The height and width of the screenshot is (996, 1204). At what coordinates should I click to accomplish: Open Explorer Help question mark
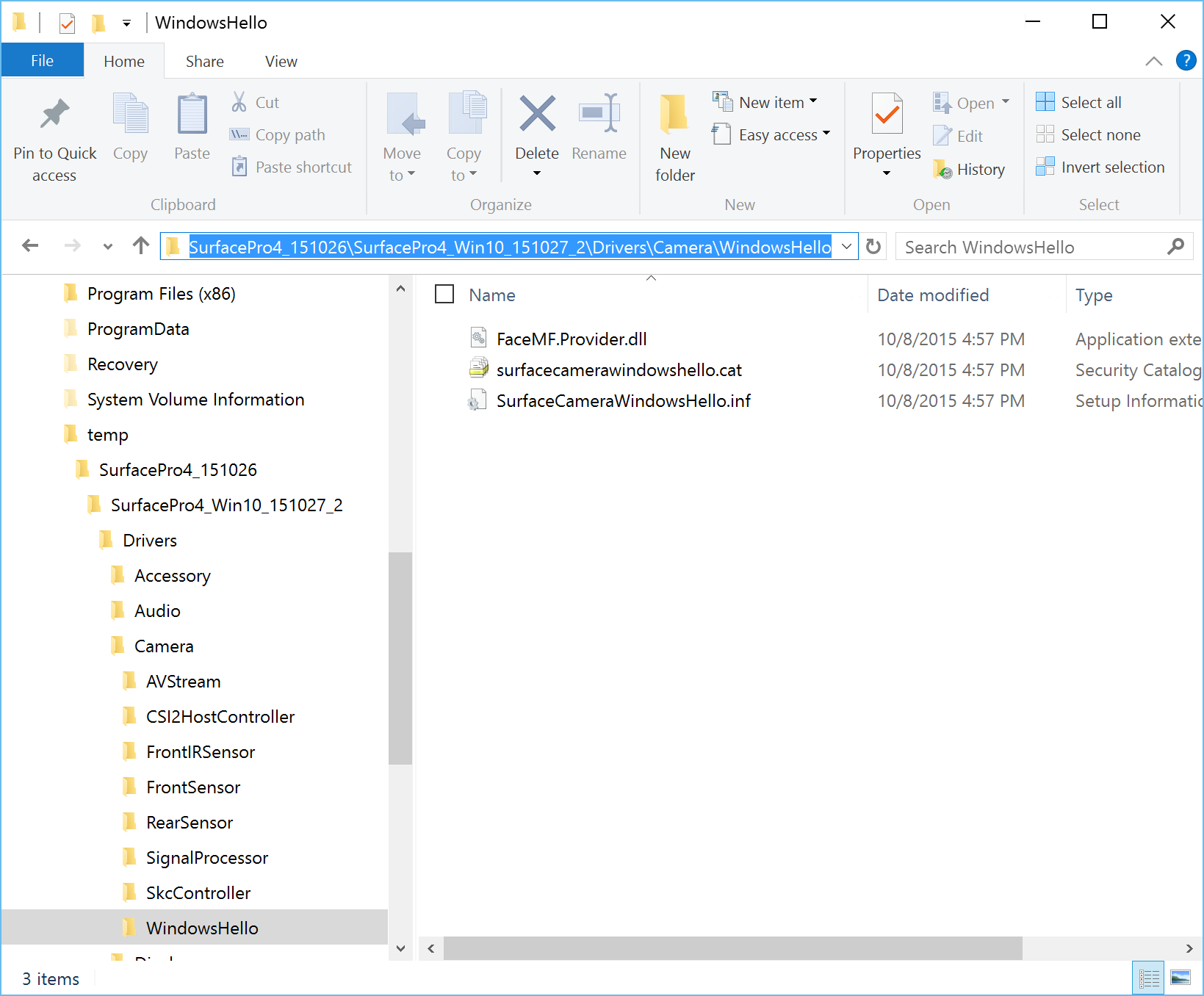point(1186,60)
